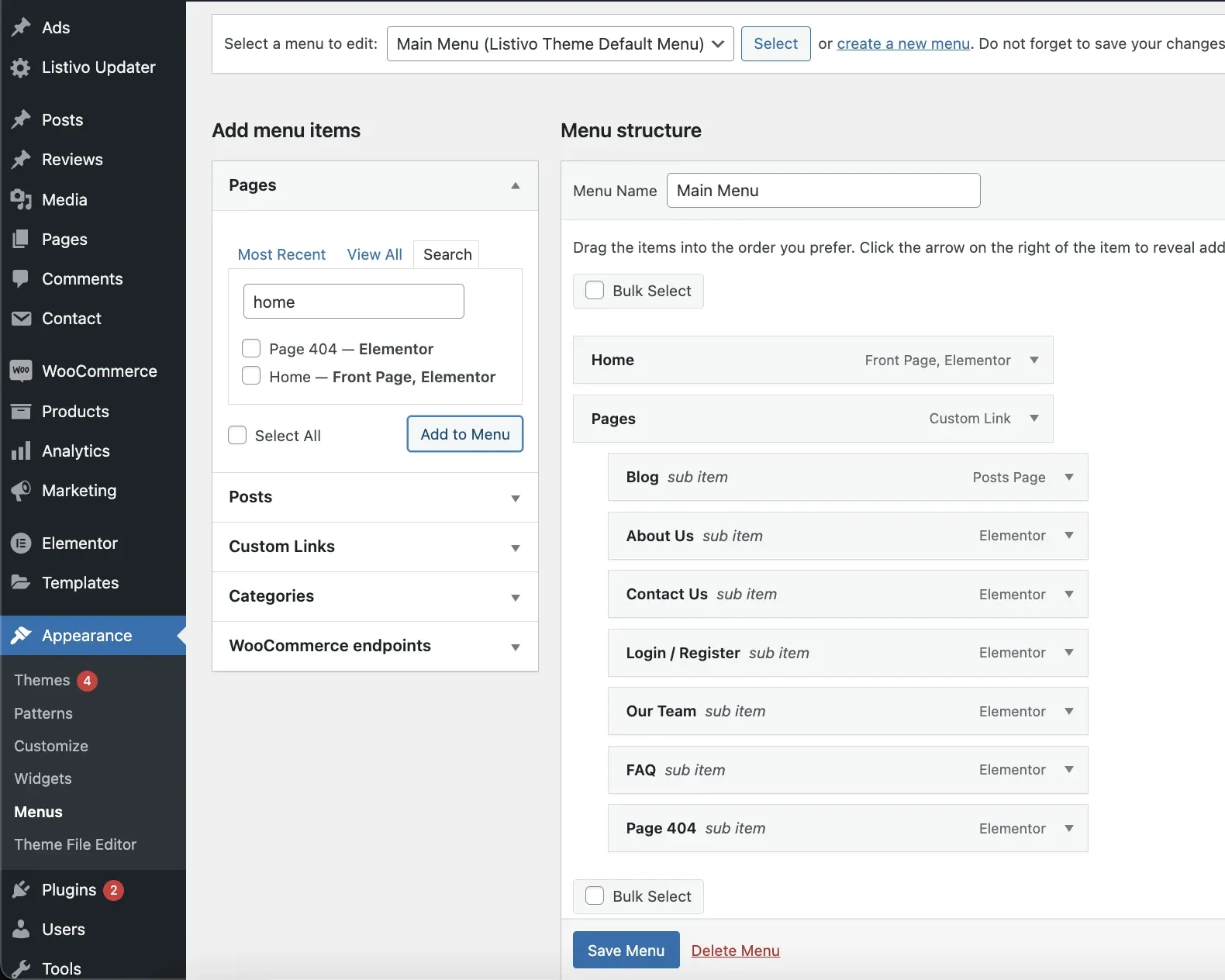1225x980 pixels.
Task: Click the Comments speech bubble icon
Action: click(x=21, y=278)
